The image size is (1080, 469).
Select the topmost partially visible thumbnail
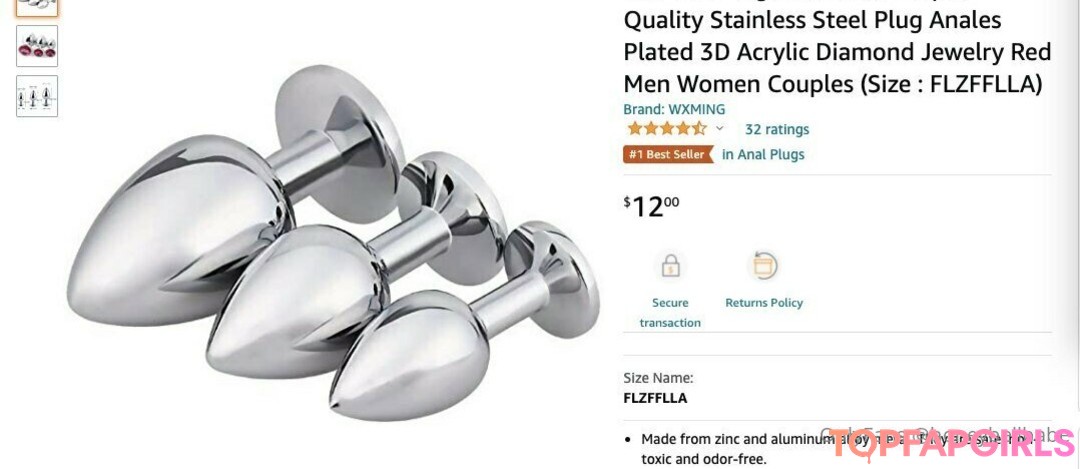(x=37, y=8)
